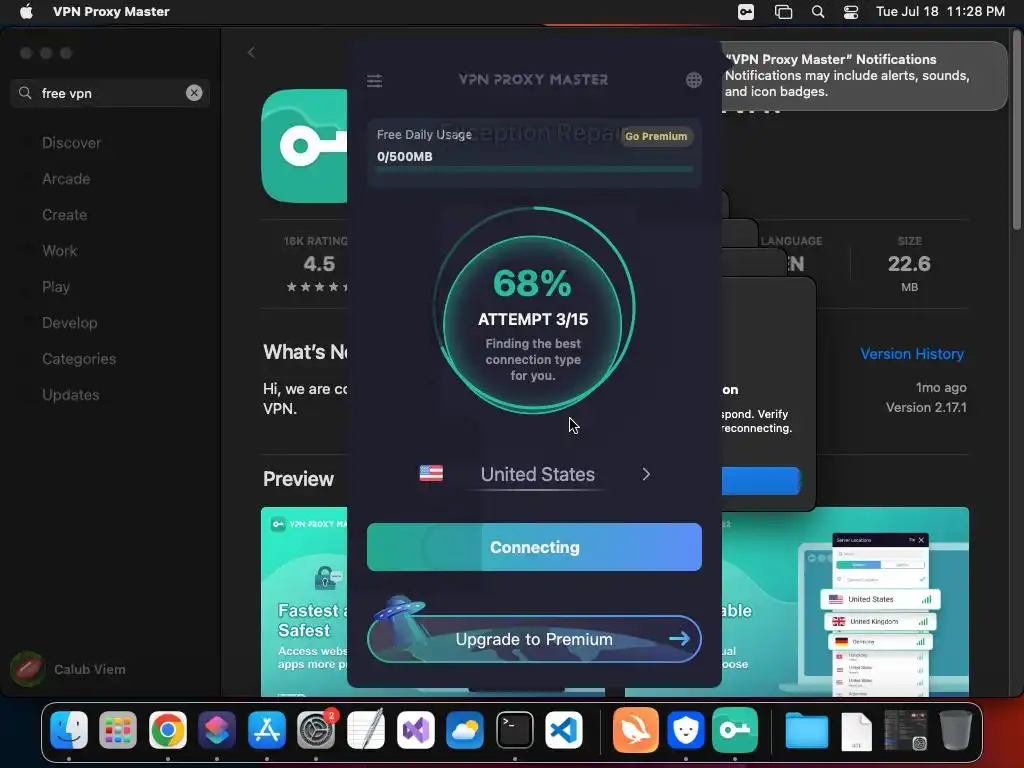Open Visual Studio Code from the Dock
The height and width of the screenshot is (768, 1024).
coord(564,729)
